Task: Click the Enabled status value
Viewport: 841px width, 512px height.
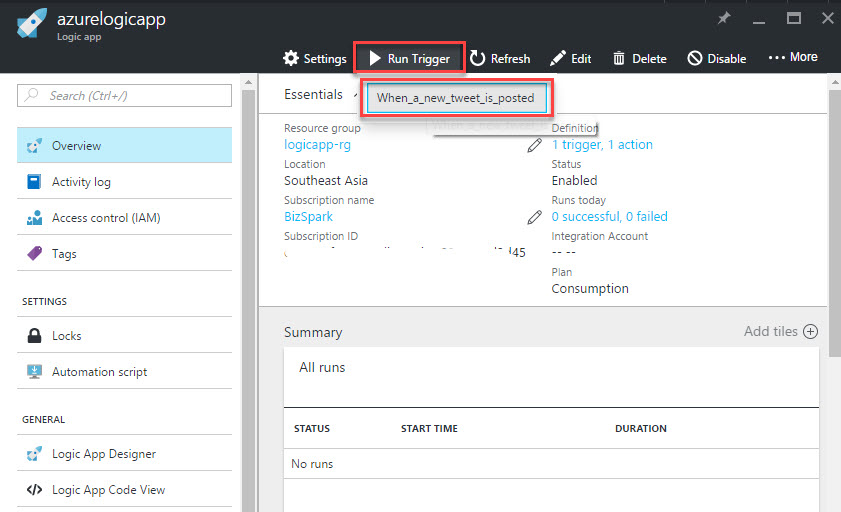Action: pyautogui.click(x=574, y=181)
